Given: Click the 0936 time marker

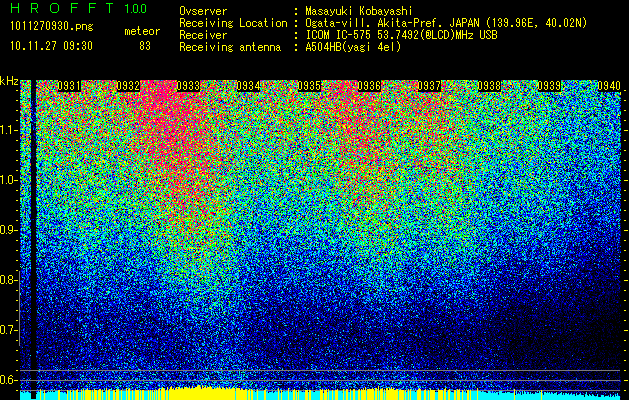Looking at the screenshot, I should pyautogui.click(x=369, y=86).
